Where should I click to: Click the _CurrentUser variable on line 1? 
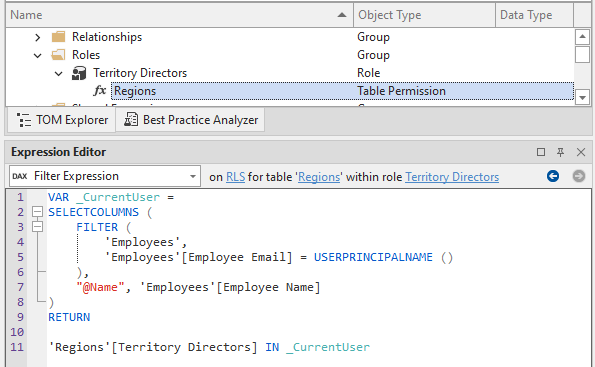click(x=118, y=197)
